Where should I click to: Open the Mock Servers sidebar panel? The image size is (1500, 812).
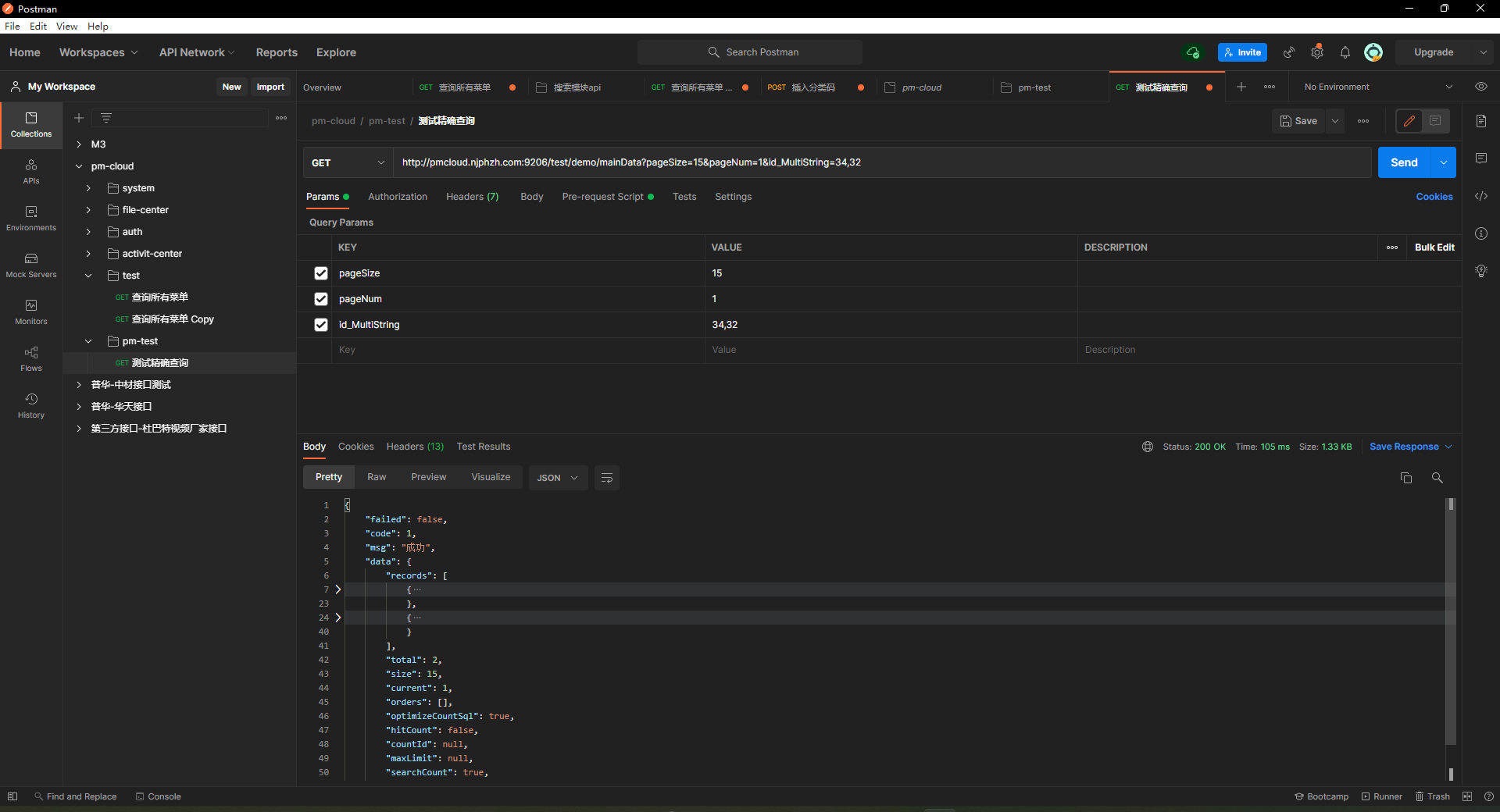pos(31,265)
